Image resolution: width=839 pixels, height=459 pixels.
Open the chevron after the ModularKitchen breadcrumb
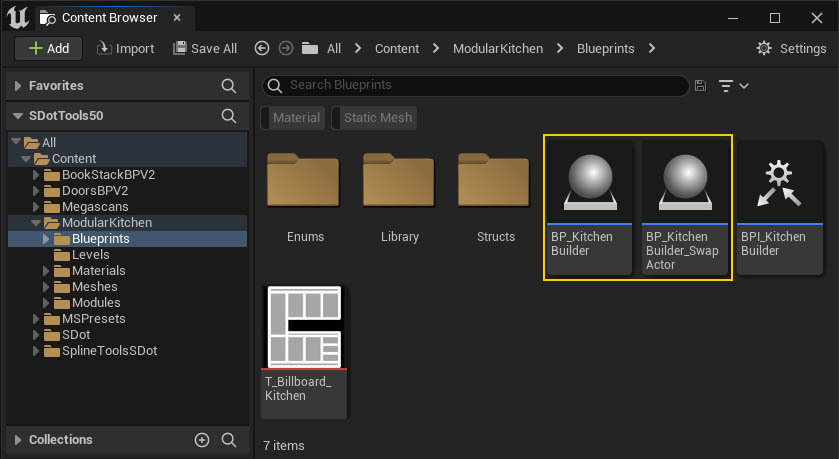[560, 48]
